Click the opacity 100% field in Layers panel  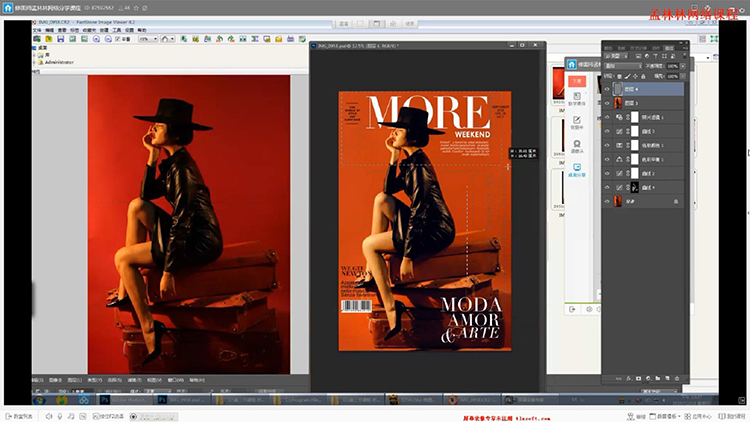point(673,66)
